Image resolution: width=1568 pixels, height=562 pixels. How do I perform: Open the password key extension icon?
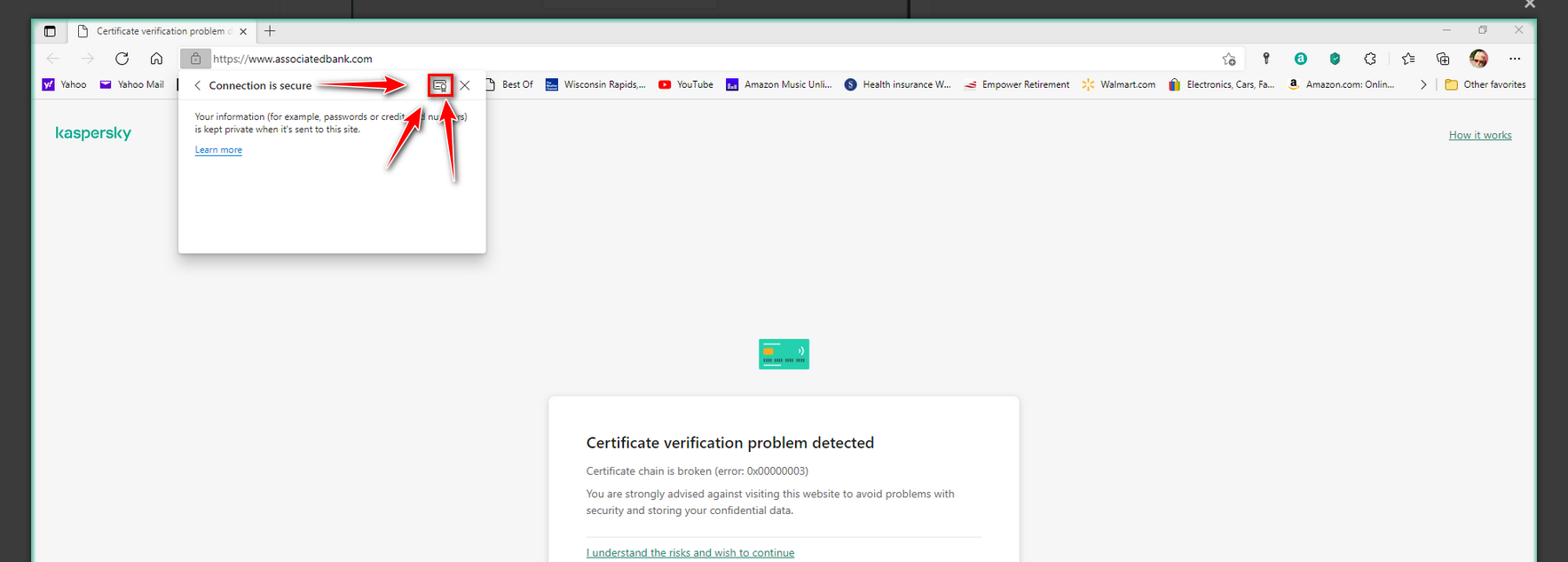[x=1266, y=59]
